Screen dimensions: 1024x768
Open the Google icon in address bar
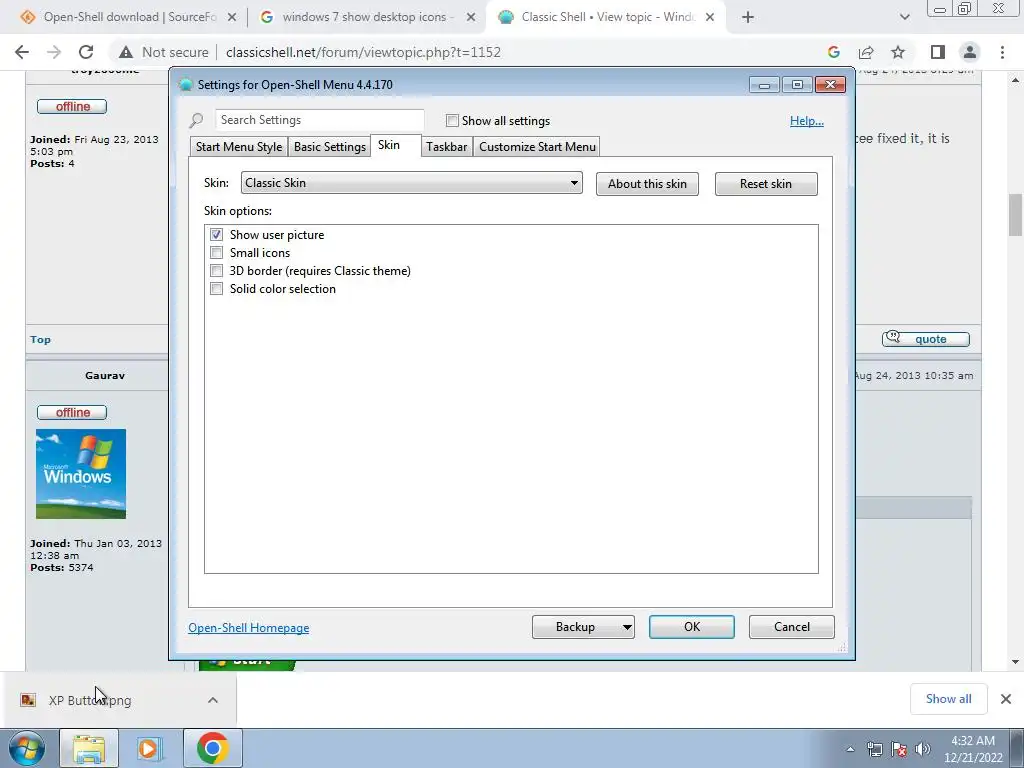point(834,52)
